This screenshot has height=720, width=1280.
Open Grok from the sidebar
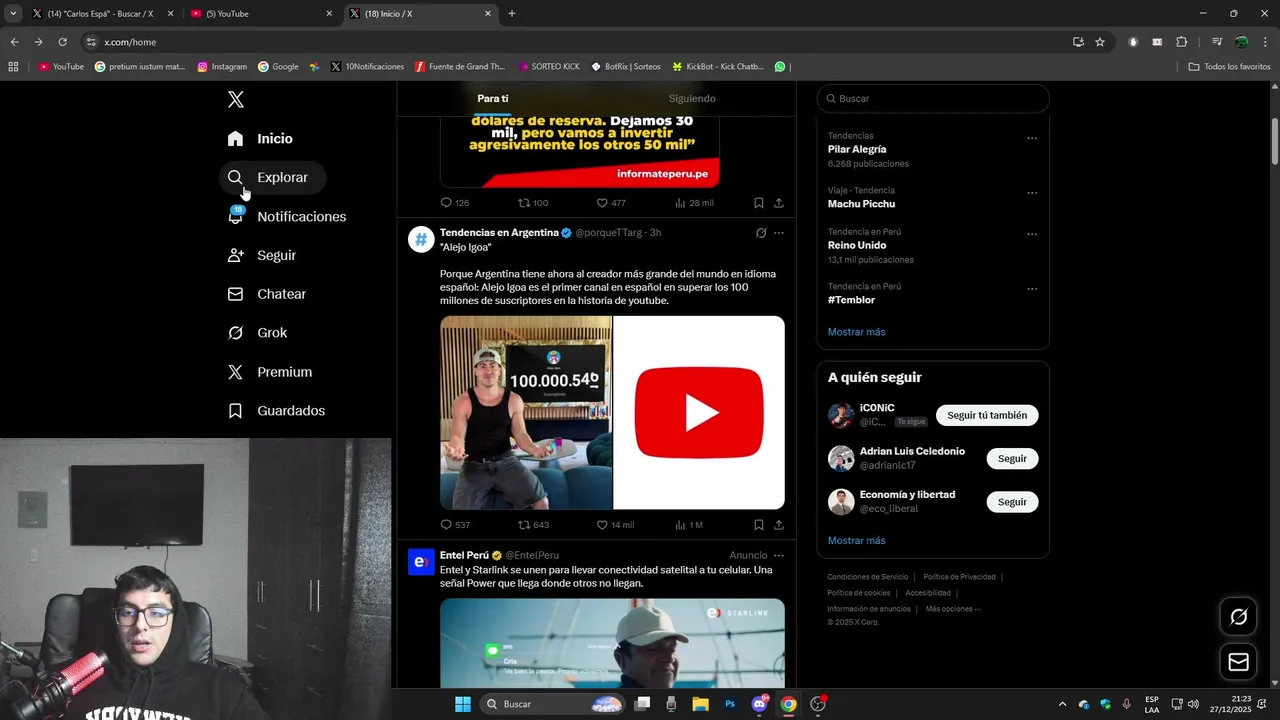coord(258,333)
